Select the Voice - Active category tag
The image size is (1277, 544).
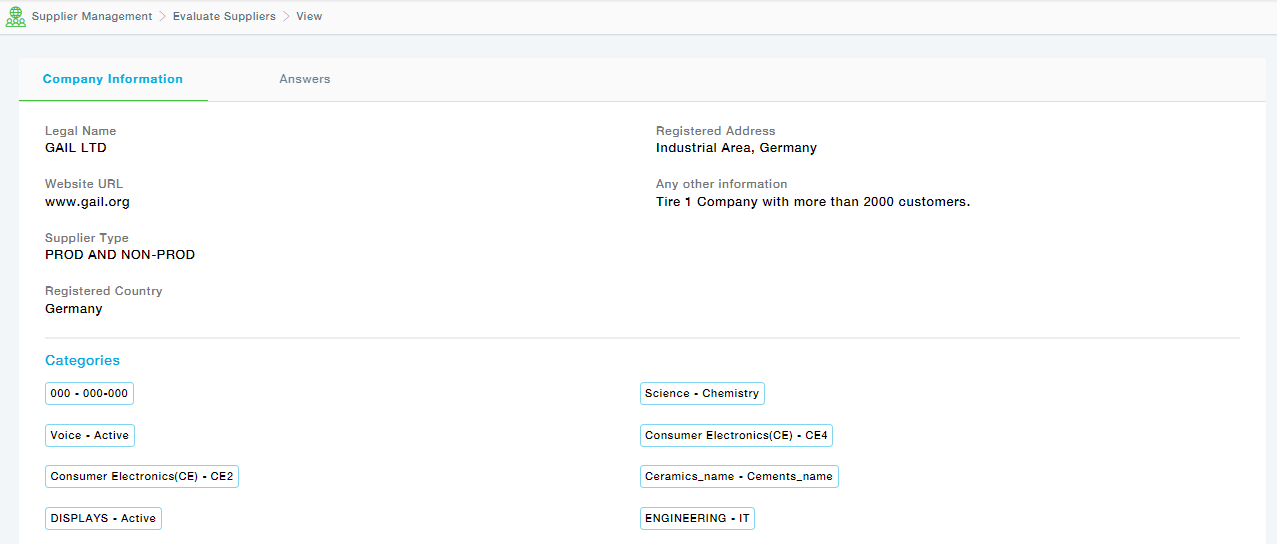click(x=89, y=436)
